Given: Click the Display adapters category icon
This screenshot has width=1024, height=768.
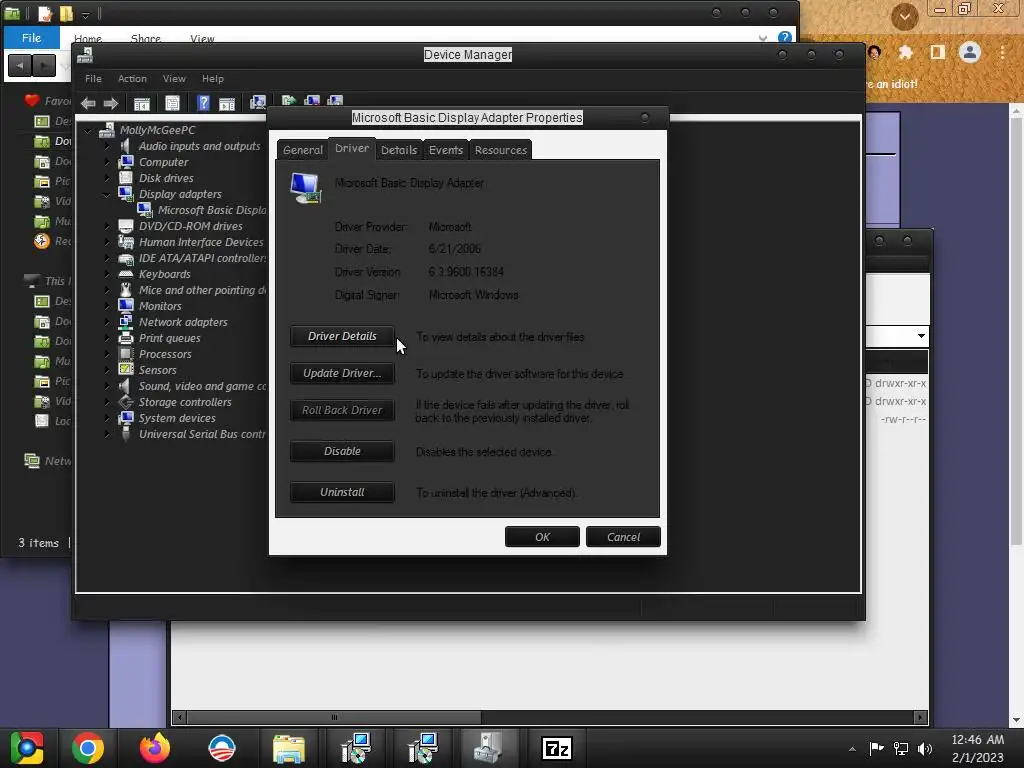Looking at the screenshot, I should coord(126,194).
